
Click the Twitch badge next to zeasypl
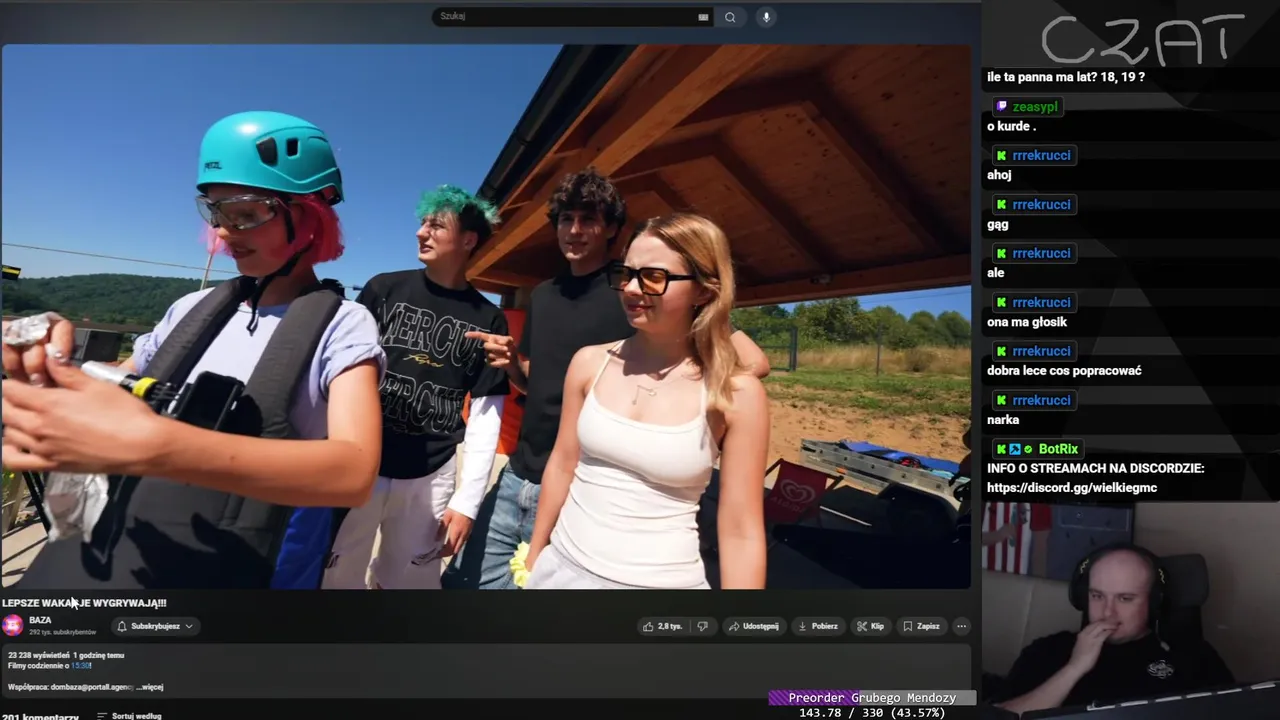point(1001,107)
